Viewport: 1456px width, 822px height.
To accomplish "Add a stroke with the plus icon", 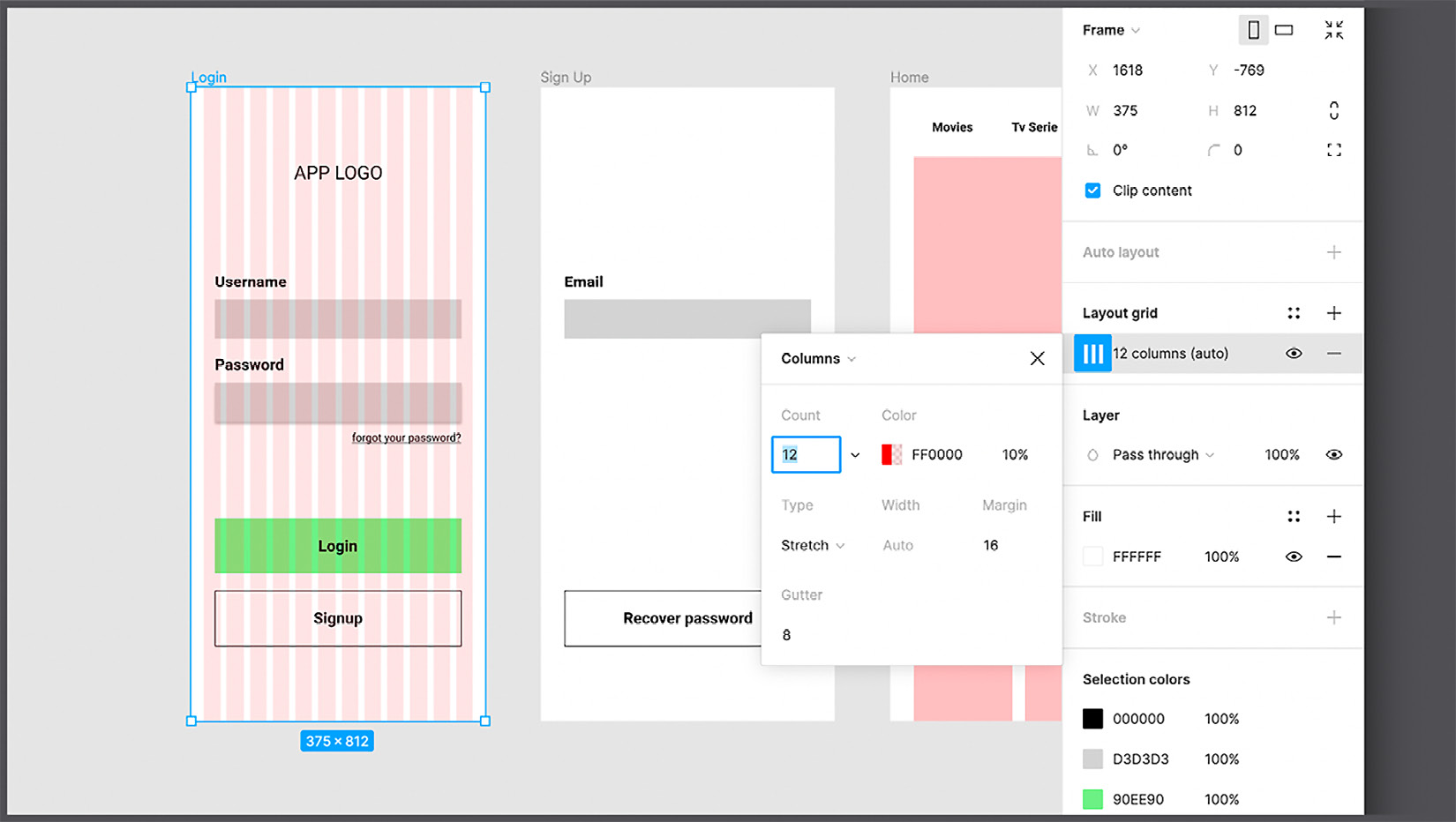I will tap(1332, 617).
